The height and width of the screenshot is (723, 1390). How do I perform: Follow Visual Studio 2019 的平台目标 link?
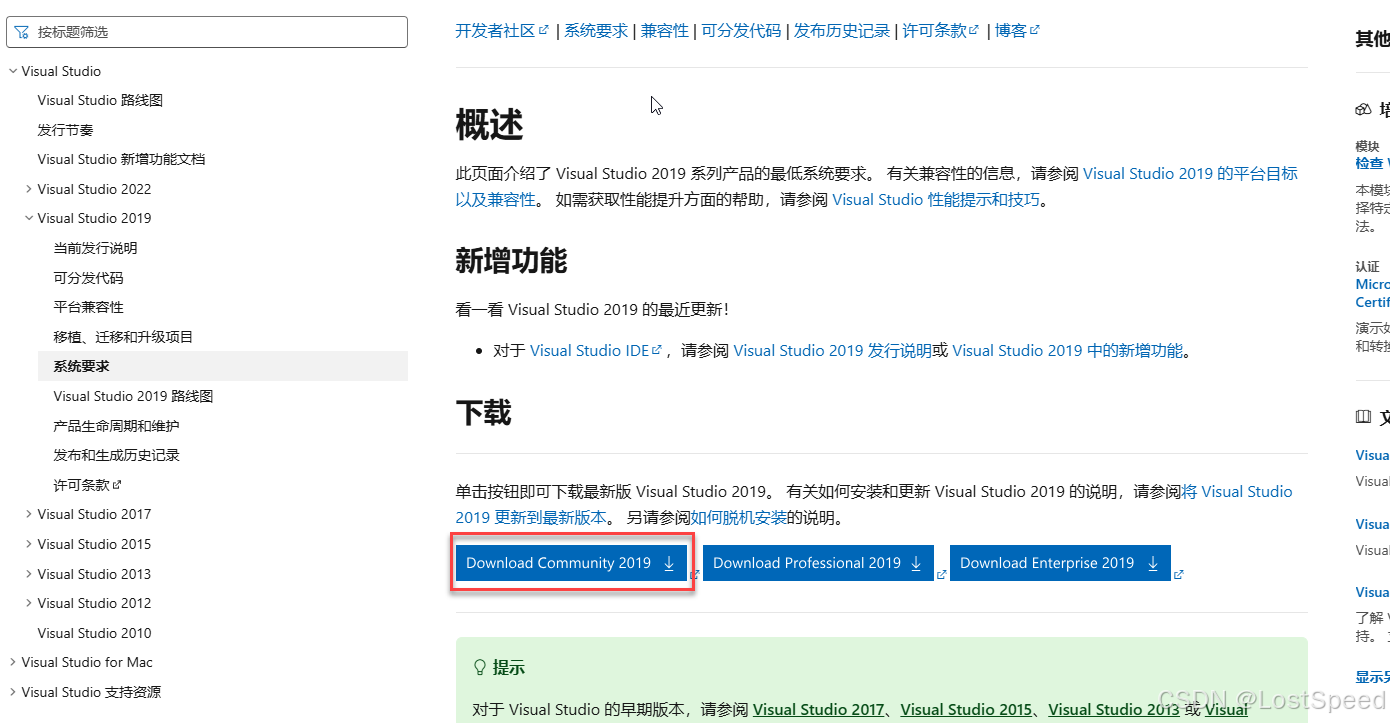click(1190, 173)
